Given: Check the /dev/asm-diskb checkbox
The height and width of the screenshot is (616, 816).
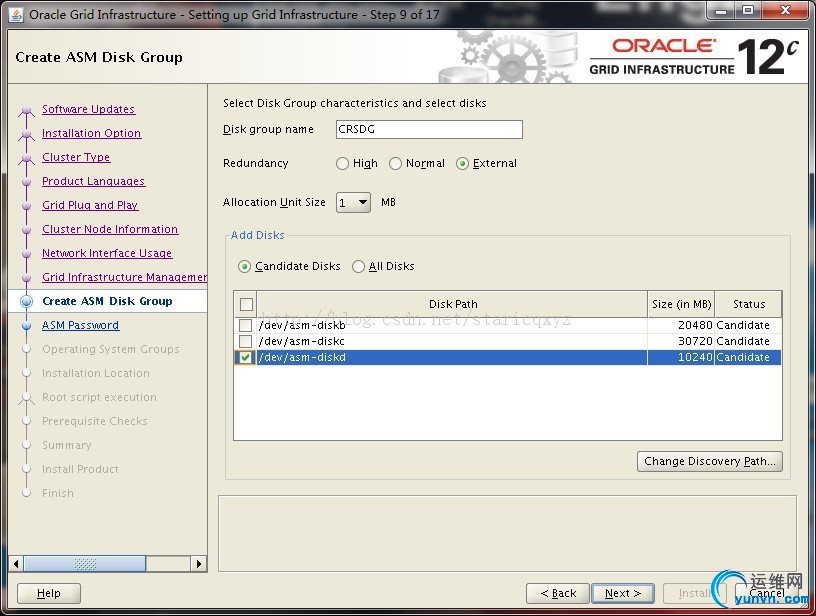Looking at the screenshot, I should 245,326.
